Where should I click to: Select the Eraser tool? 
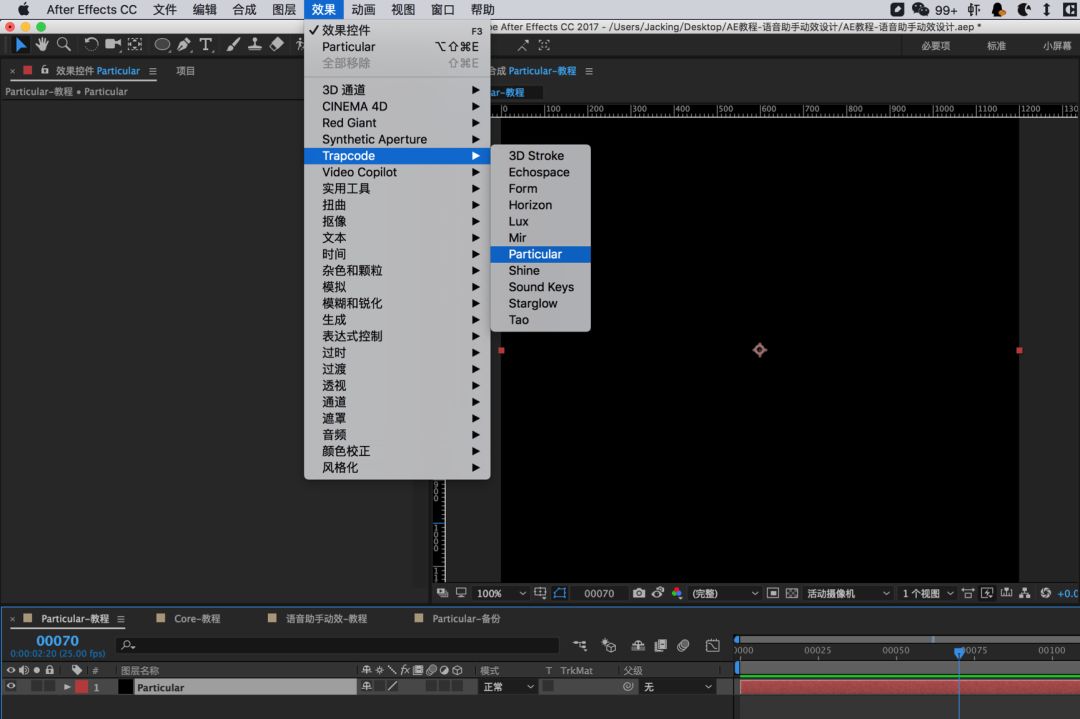276,45
